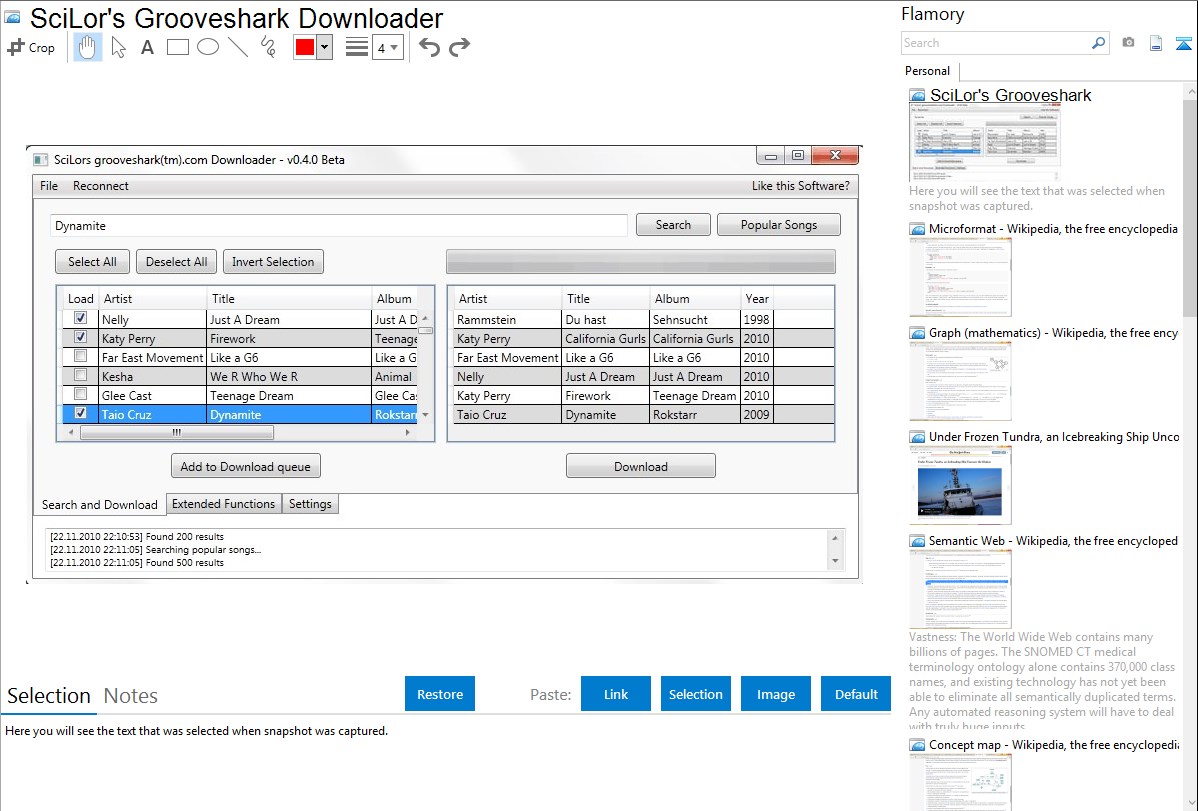The width and height of the screenshot is (1198, 811).
Task: Open the Semantic Web snapshot thumbnail
Action: tap(960, 589)
